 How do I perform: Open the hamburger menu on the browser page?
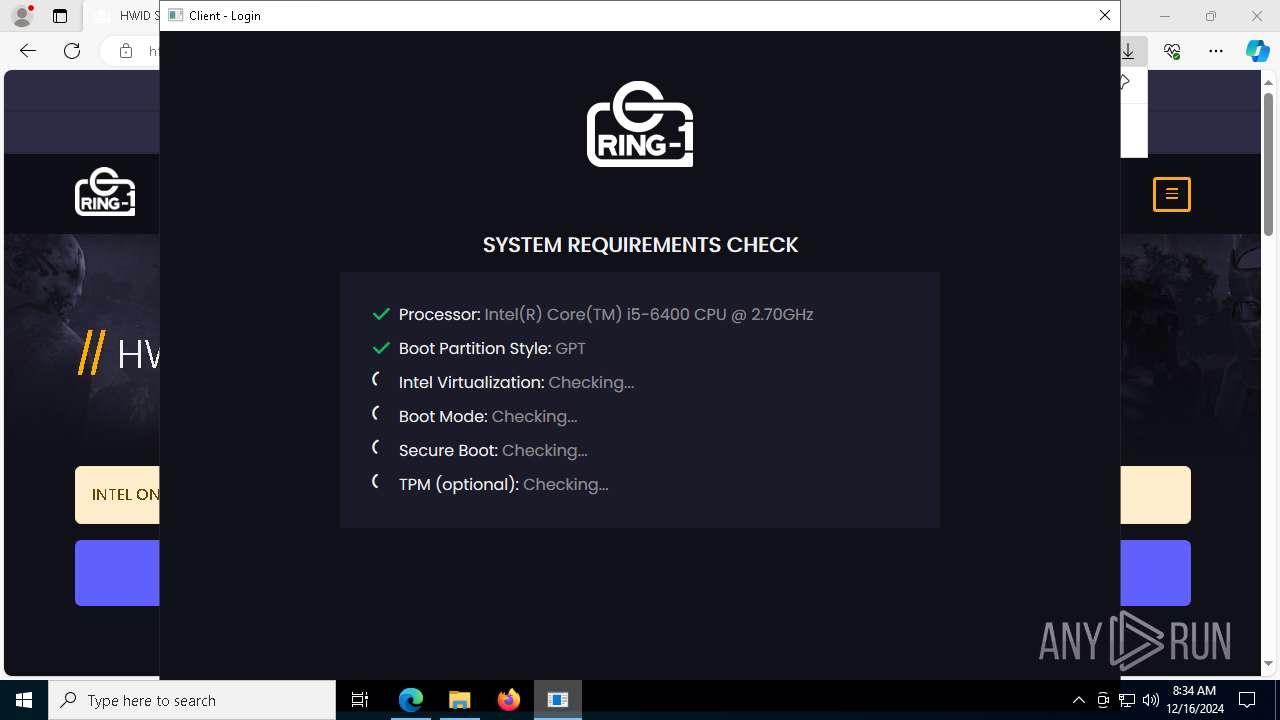click(x=1172, y=194)
